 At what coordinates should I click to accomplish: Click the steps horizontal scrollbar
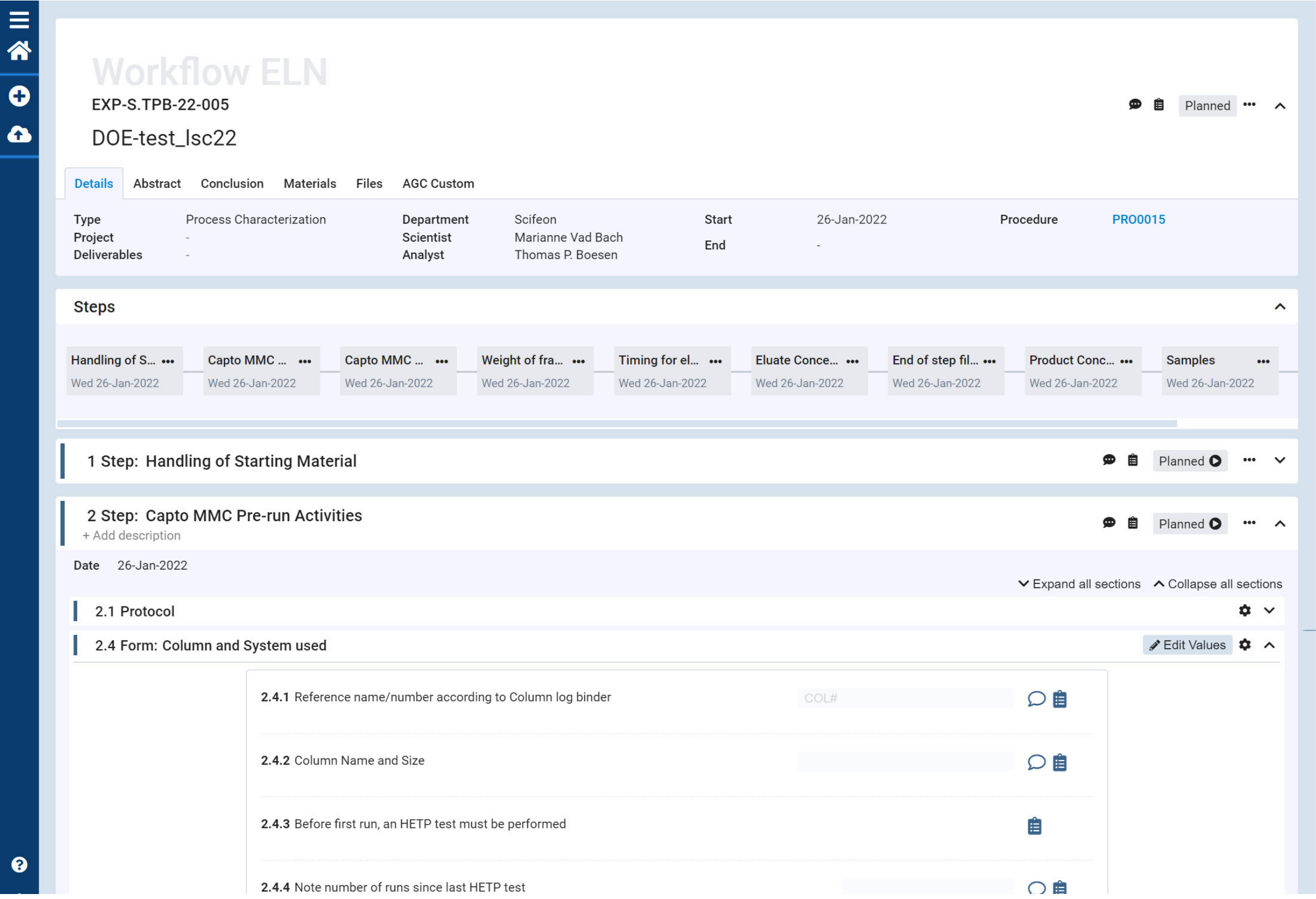pyautogui.click(x=617, y=424)
